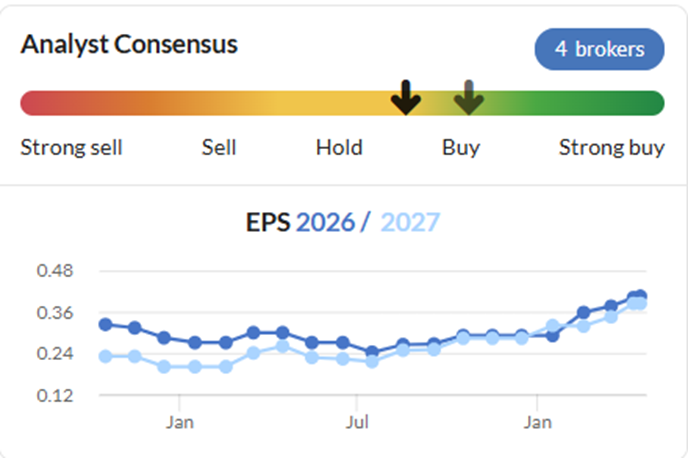Image resolution: width=688 pixels, height=458 pixels.
Task: Click the black consensus arrow marker
Action: pyautogui.click(x=406, y=97)
